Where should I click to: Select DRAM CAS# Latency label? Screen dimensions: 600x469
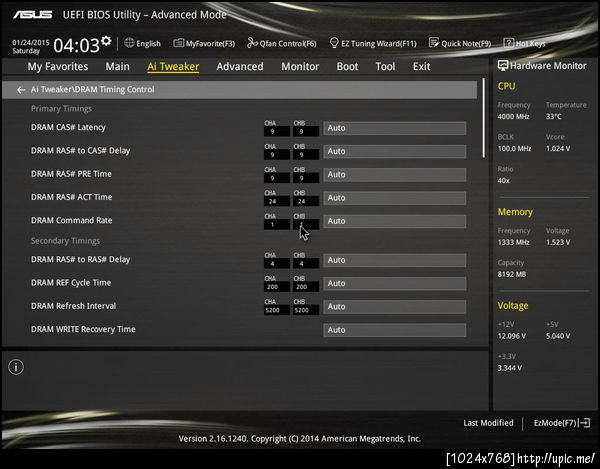tap(68, 127)
